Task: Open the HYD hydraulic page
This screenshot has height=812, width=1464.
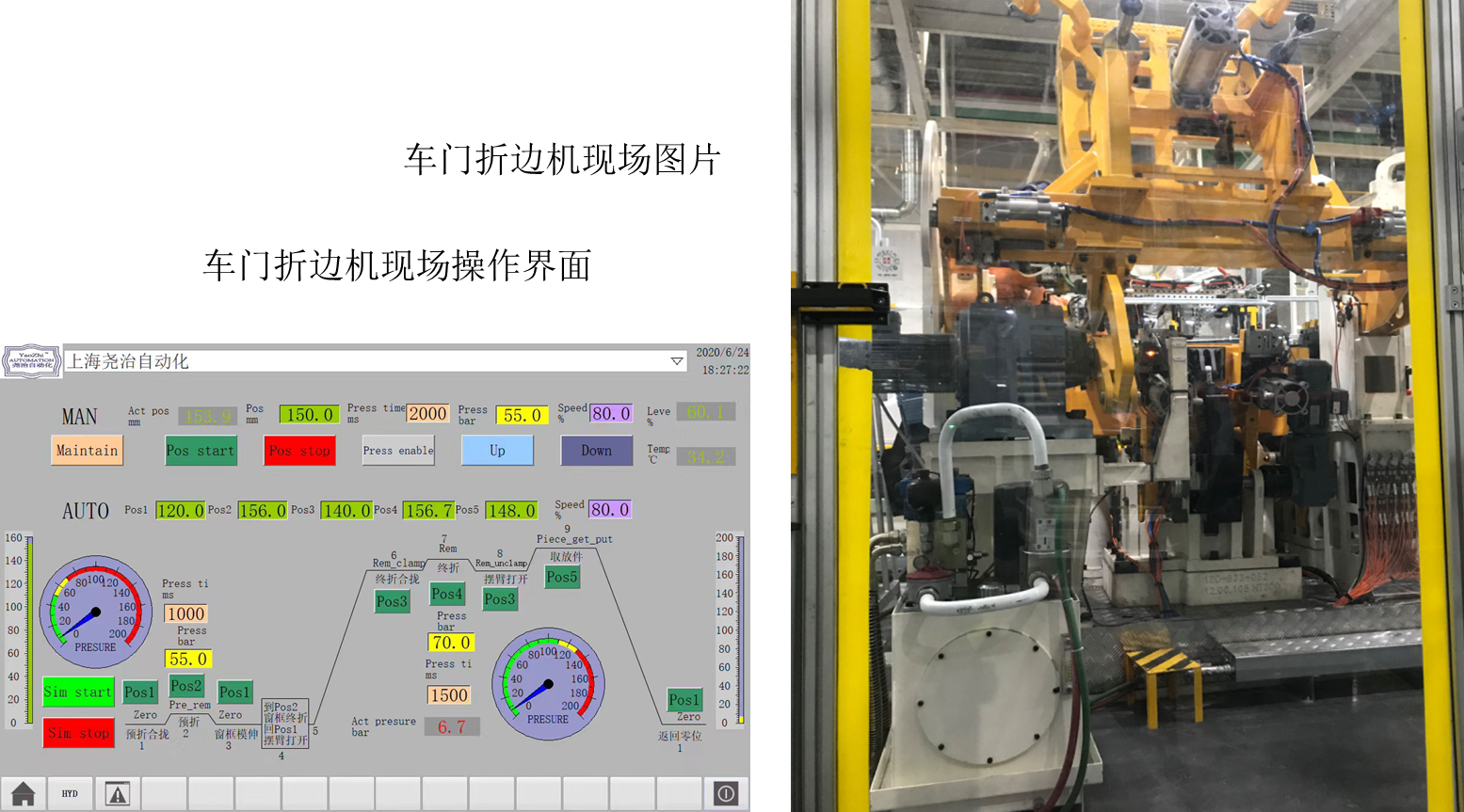Action: tap(70, 793)
